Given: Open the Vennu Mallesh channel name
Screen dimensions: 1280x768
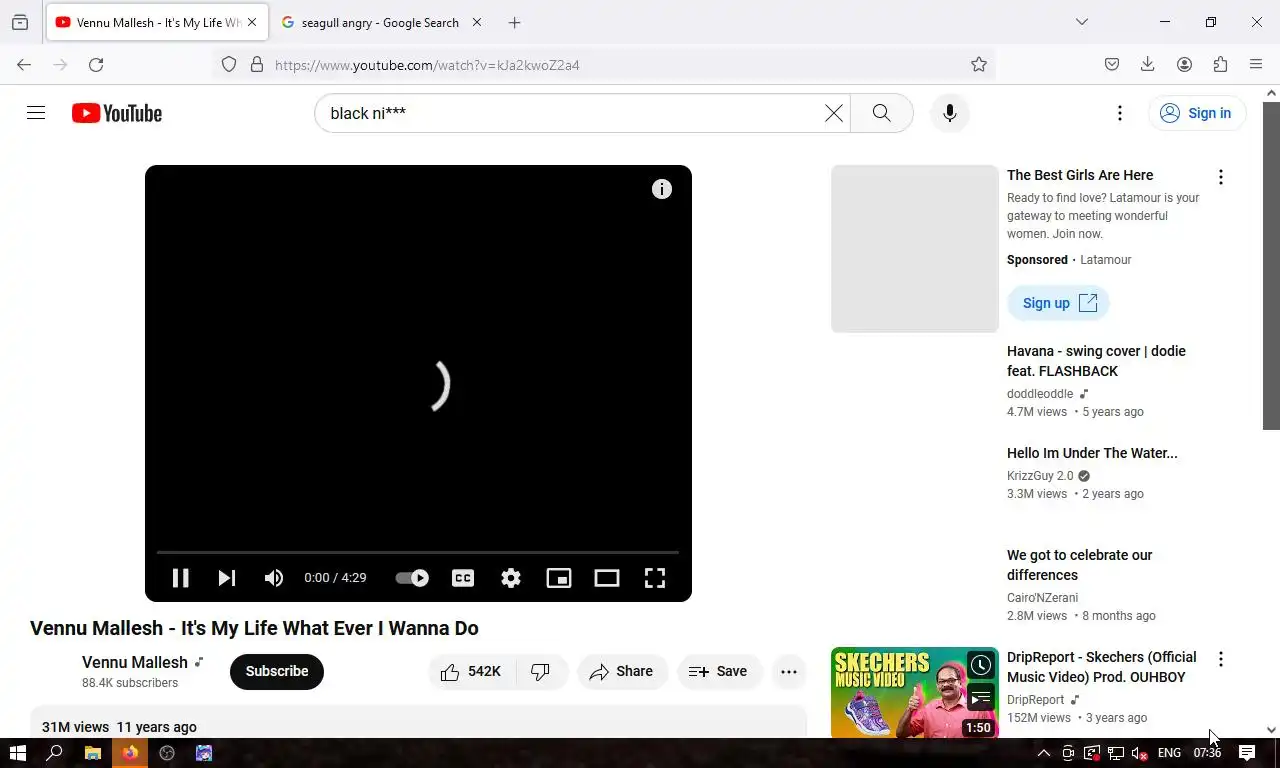Looking at the screenshot, I should tap(135, 662).
